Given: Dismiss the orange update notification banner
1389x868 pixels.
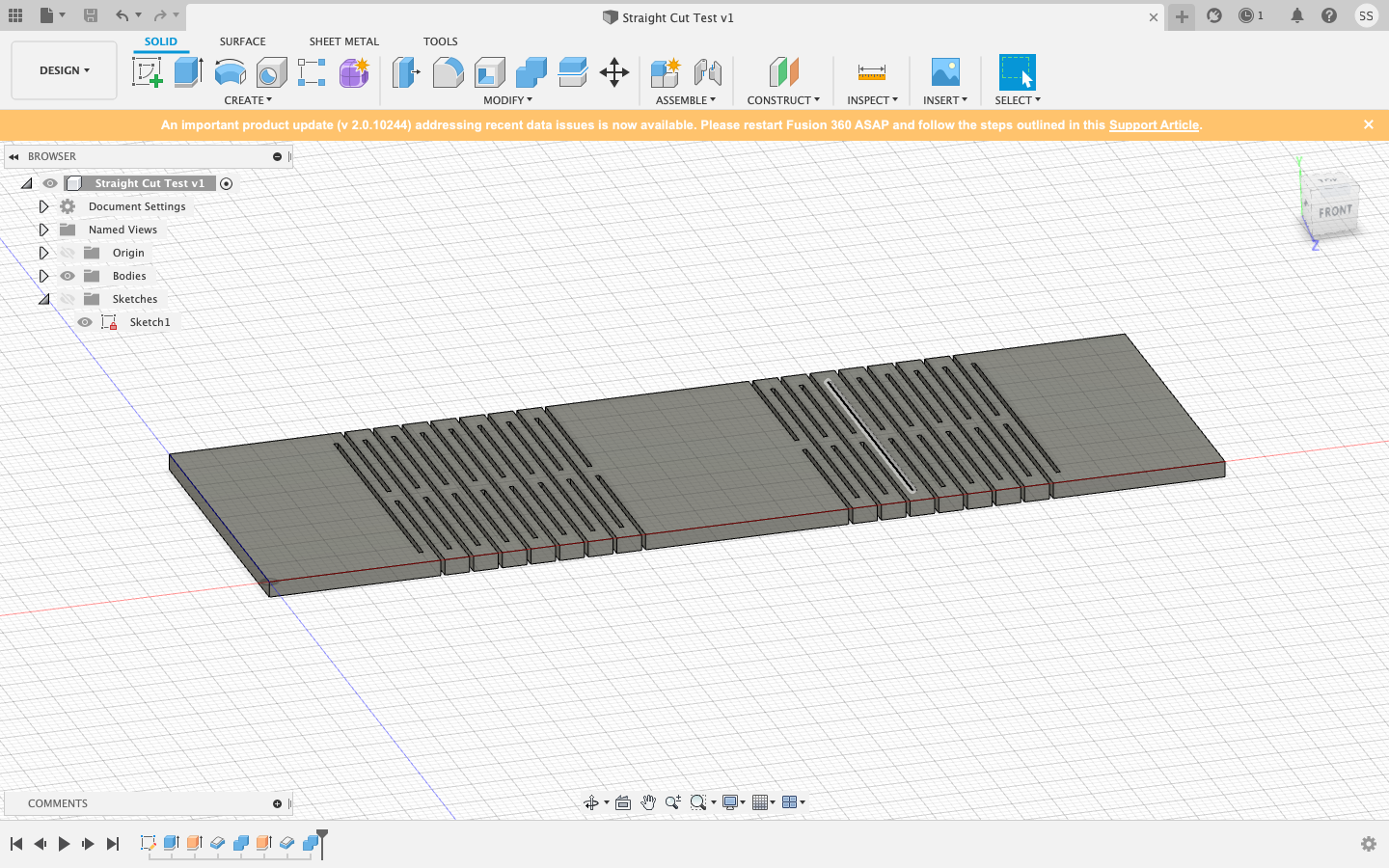Looking at the screenshot, I should pos(1368,124).
